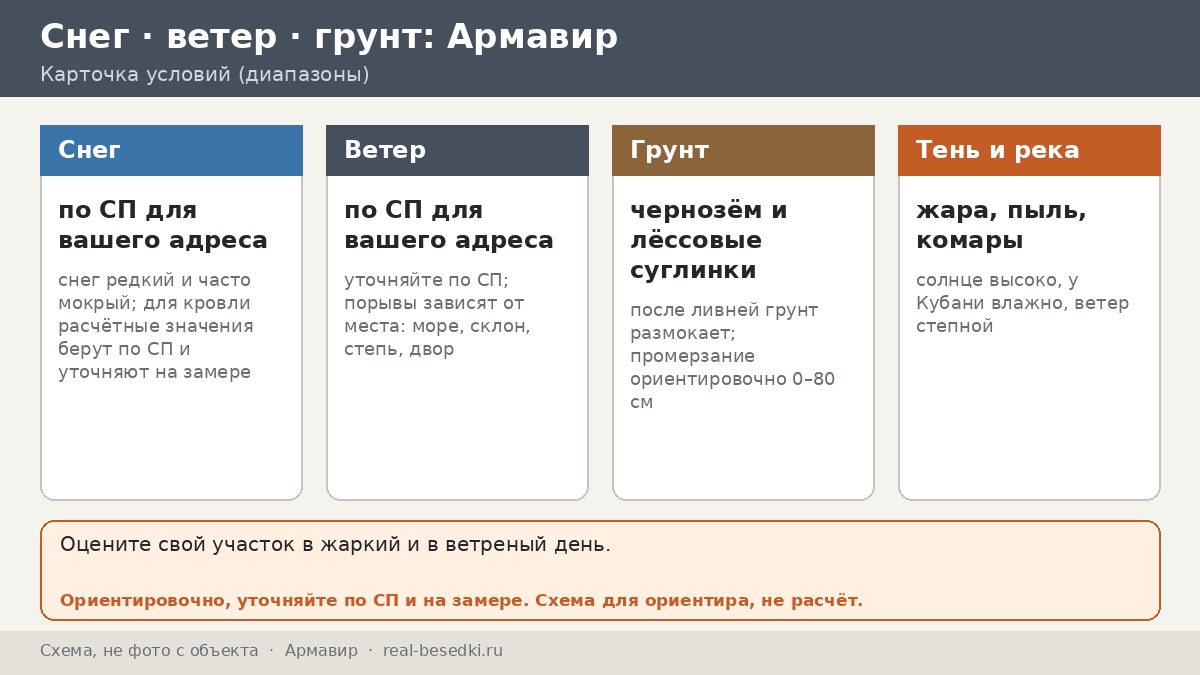The width and height of the screenshot is (1200, 675).
Task: Click the subtitle 'Карточка условий (диапазоны)'
Action: (x=205, y=75)
